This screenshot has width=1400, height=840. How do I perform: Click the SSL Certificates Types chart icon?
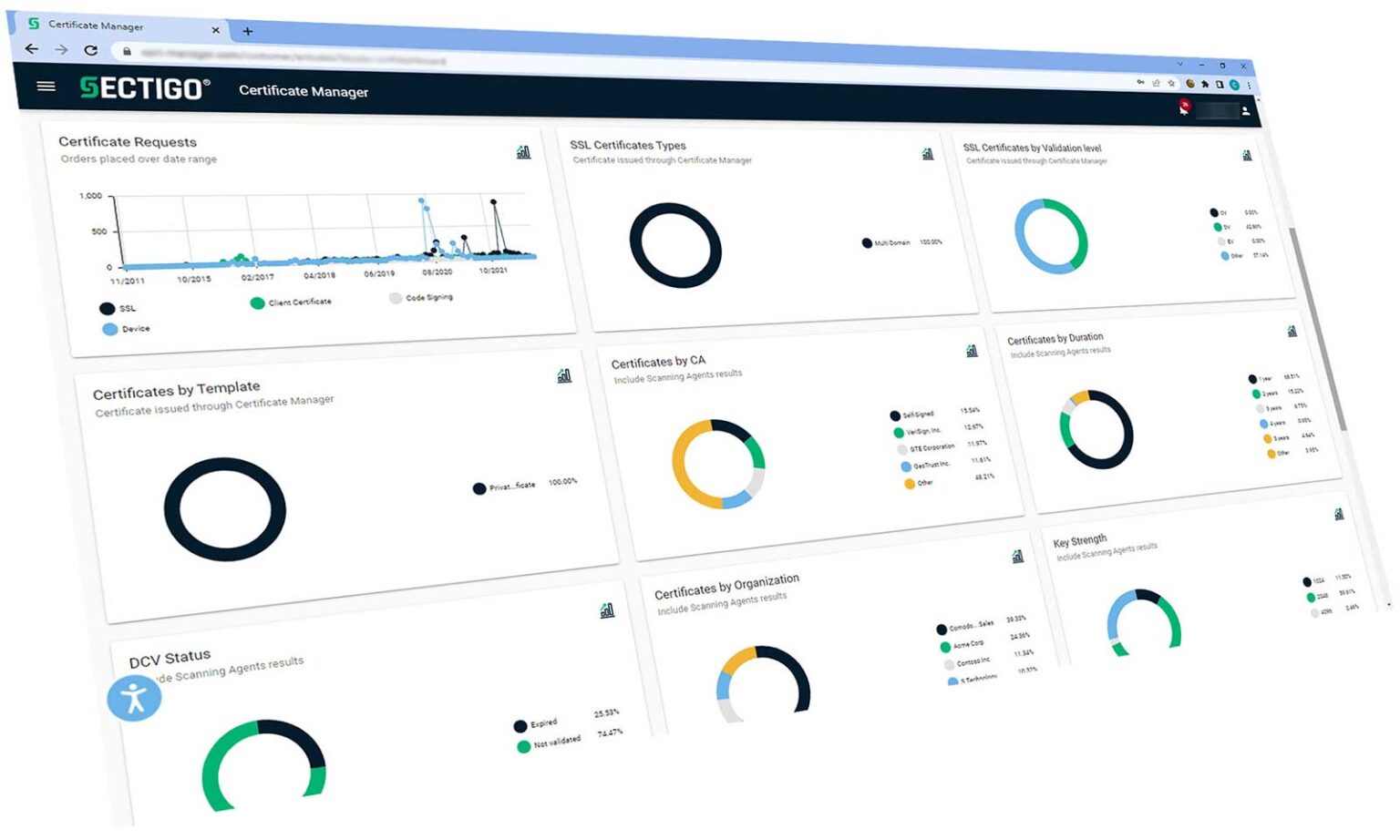coord(927,154)
